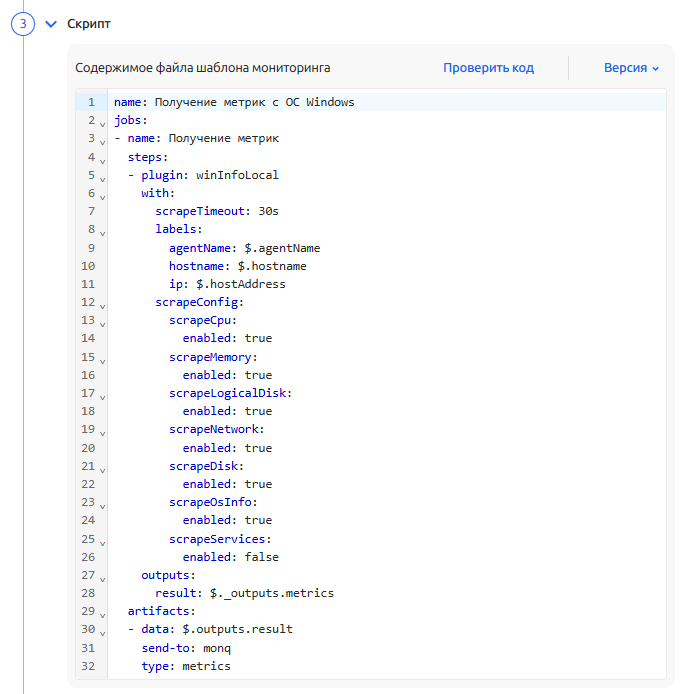The width and height of the screenshot is (690, 694).
Task: Collapse scrapeConfig fold arrow at line 12
Action: pos(102,304)
